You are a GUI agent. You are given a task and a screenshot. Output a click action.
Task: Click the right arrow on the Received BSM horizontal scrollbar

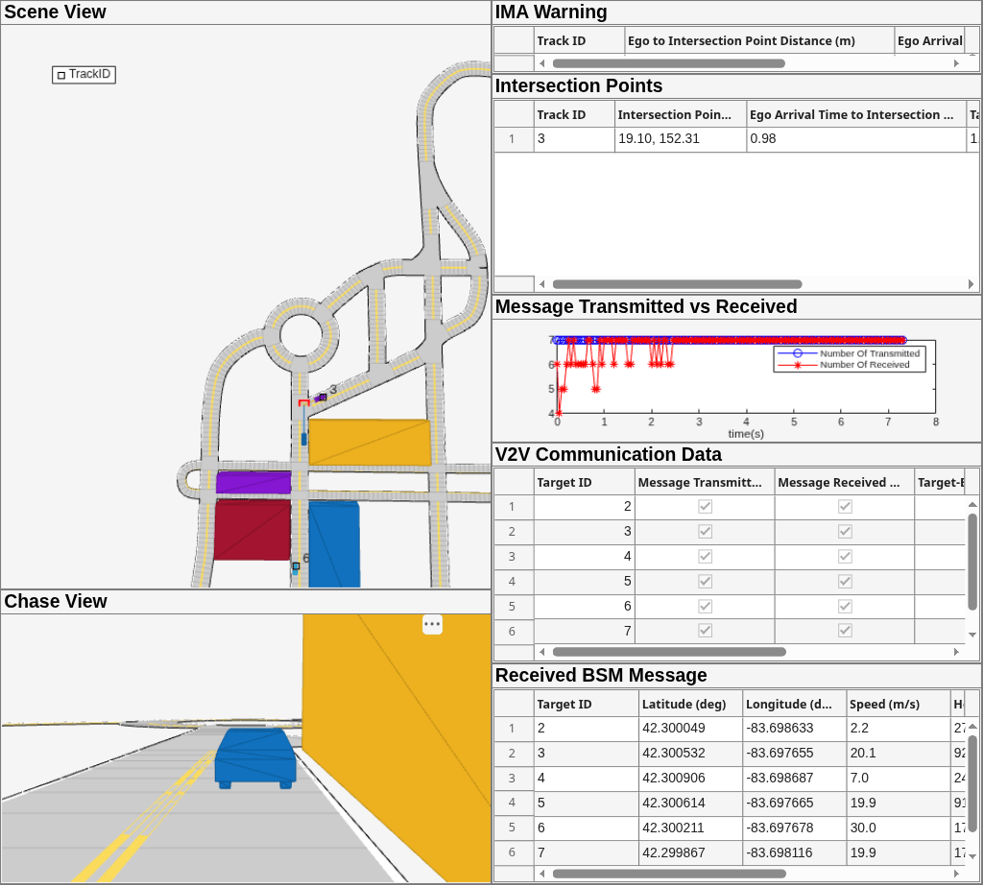[x=956, y=873]
